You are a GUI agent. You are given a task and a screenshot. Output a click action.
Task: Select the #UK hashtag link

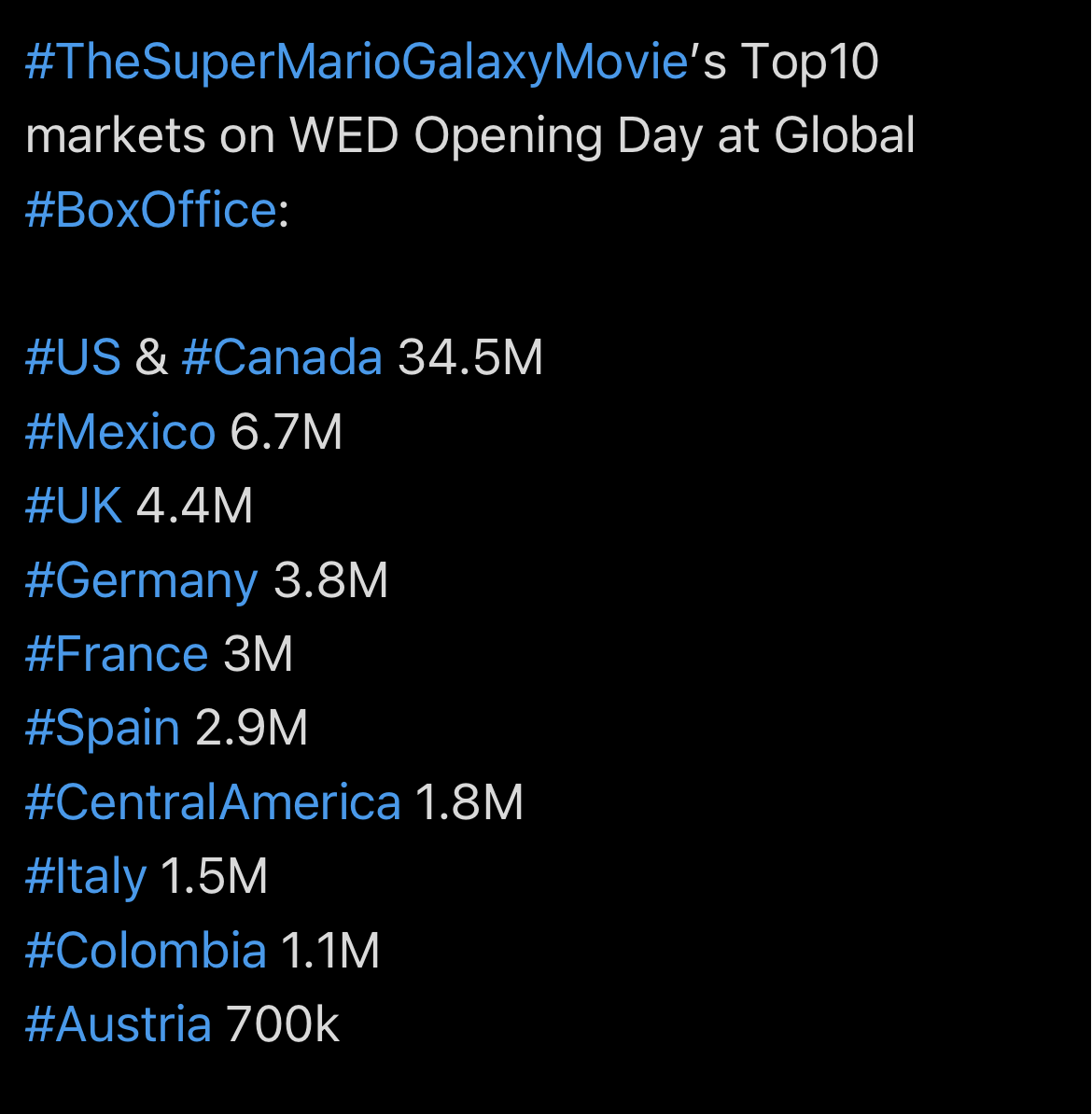[73, 505]
